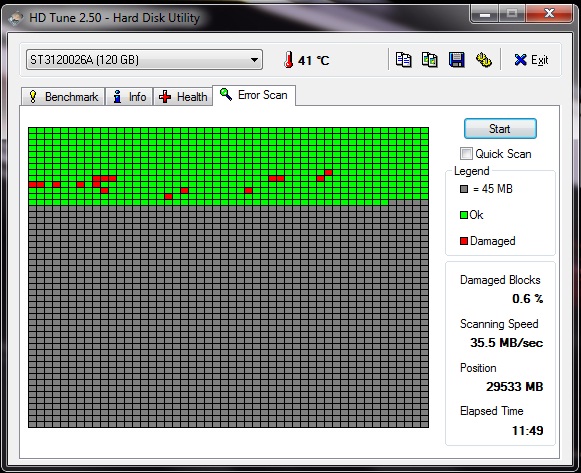The width and height of the screenshot is (581, 473).
Task: Click the Exit button label
Action: (539, 60)
